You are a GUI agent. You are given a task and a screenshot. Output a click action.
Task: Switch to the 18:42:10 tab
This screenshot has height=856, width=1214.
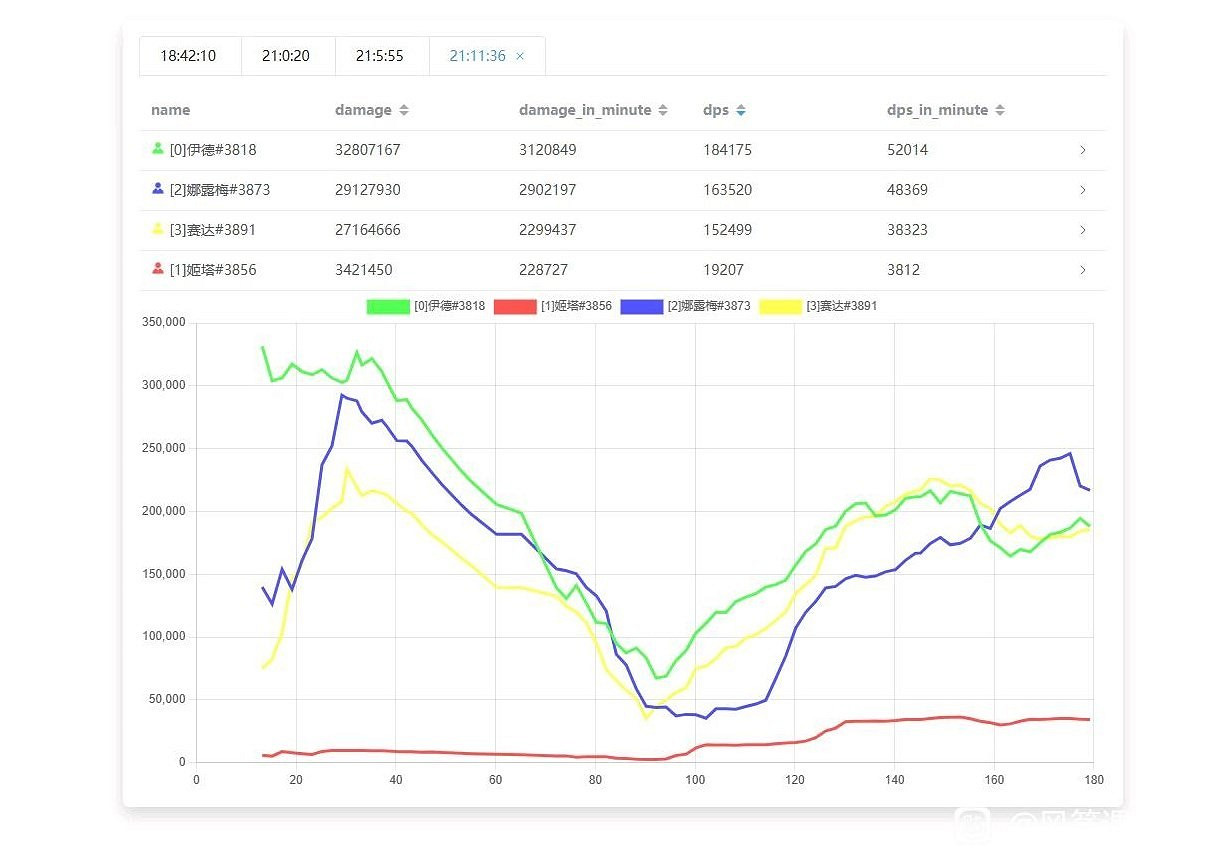(188, 56)
